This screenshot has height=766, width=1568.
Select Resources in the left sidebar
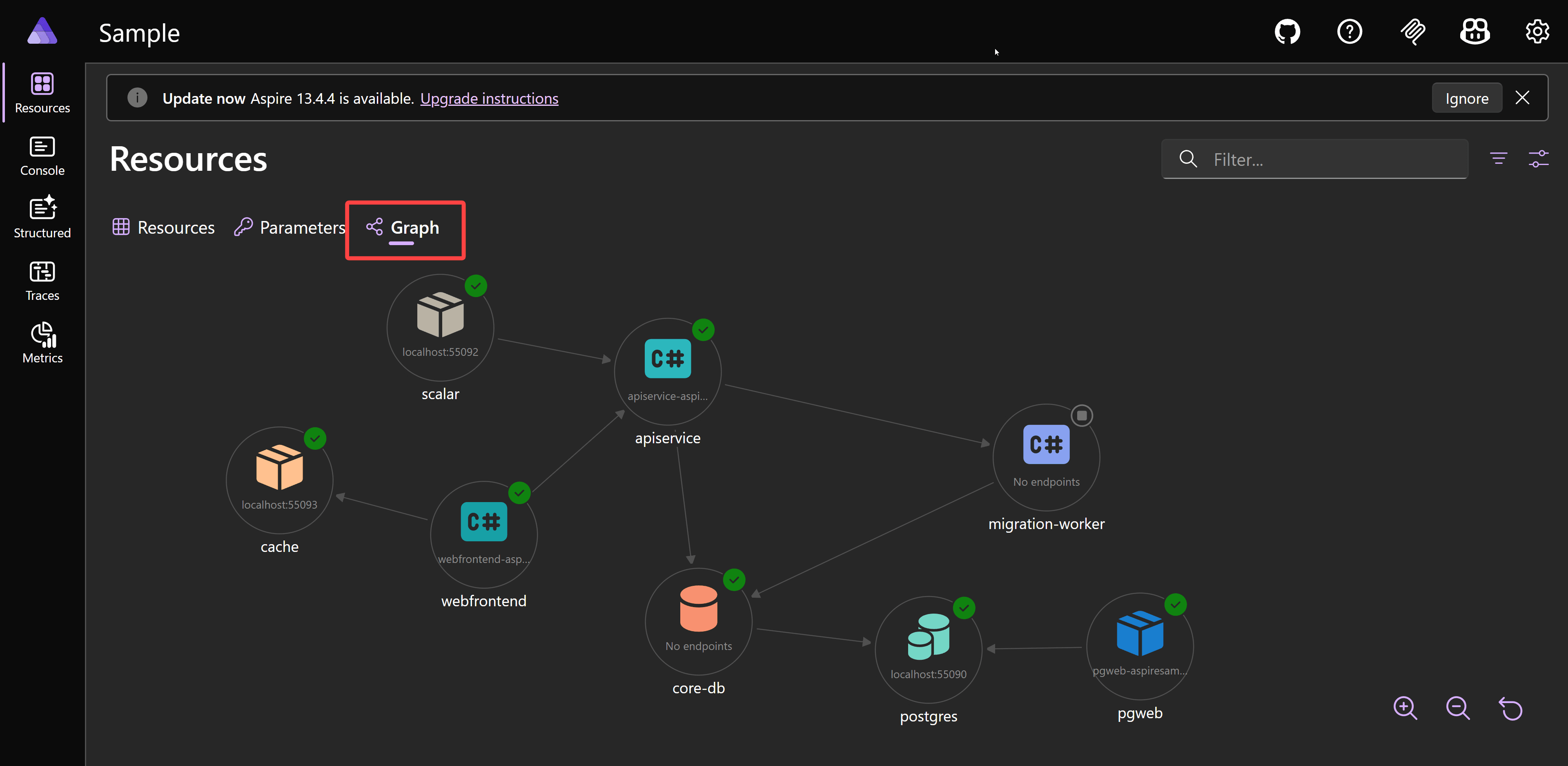coord(42,94)
